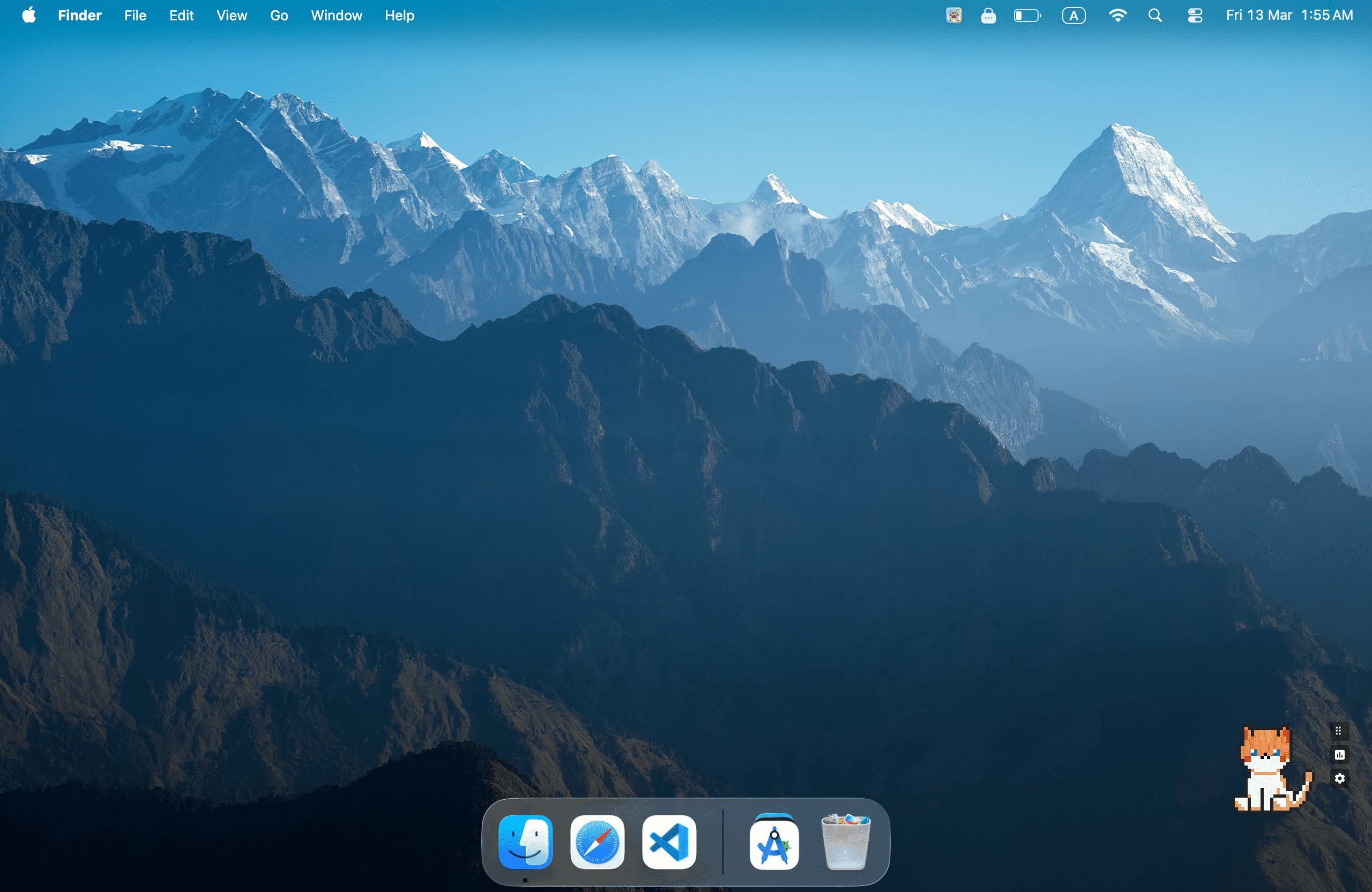Open the Trash in the Dock
The height and width of the screenshot is (892, 1372).
845,841
